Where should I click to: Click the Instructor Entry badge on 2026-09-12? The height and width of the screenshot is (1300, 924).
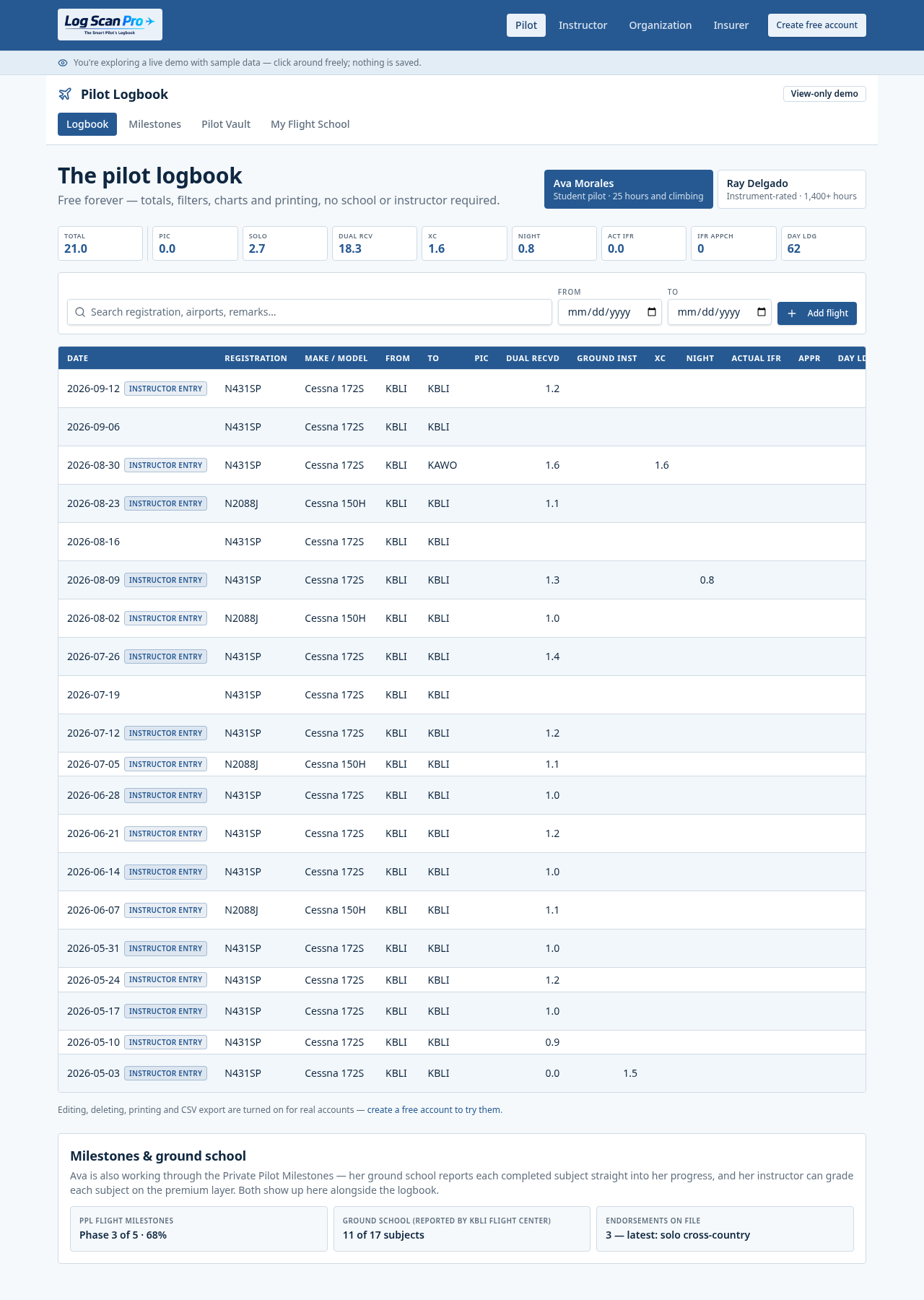pyautogui.click(x=166, y=389)
